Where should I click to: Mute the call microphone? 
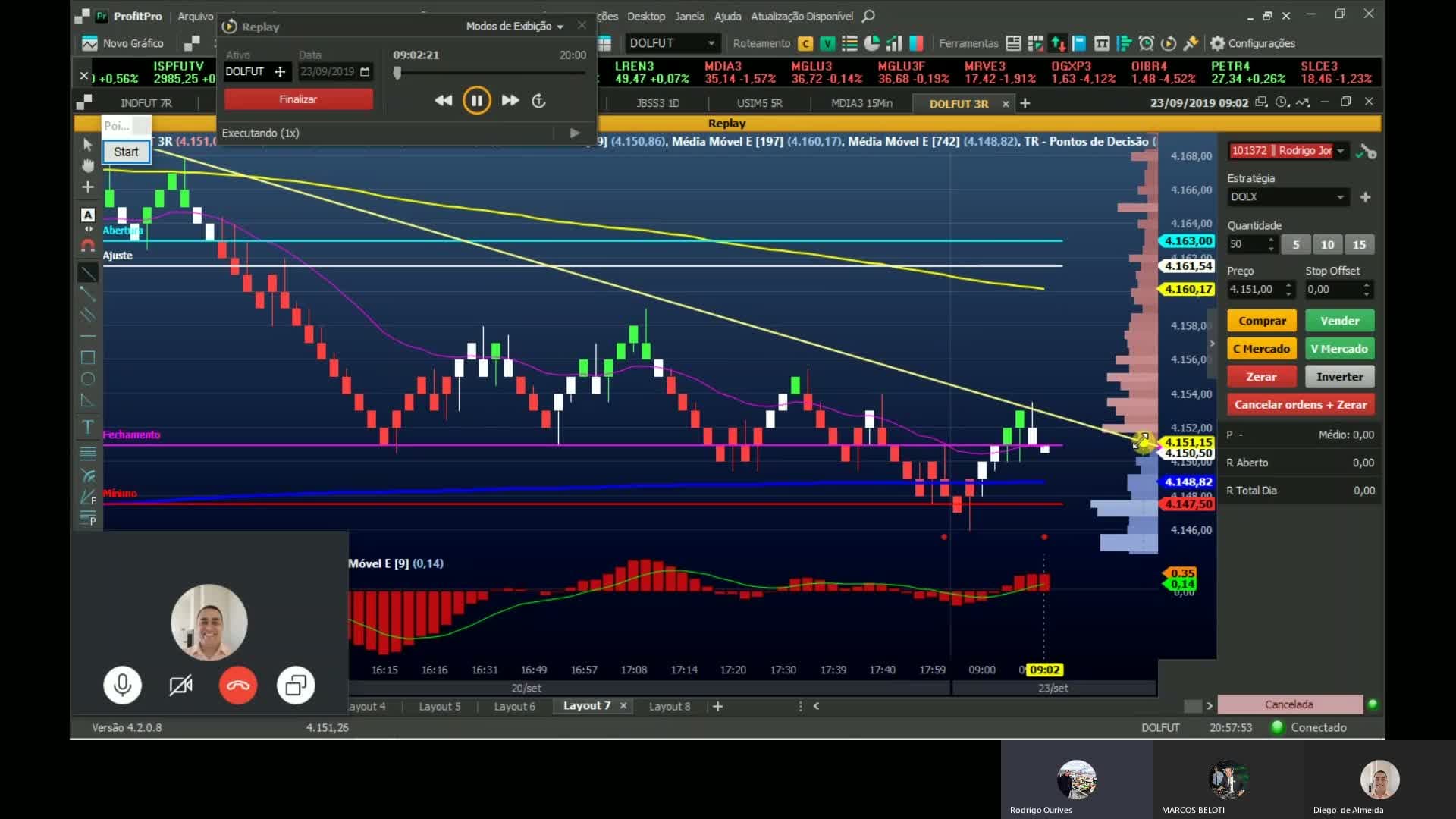(x=122, y=686)
